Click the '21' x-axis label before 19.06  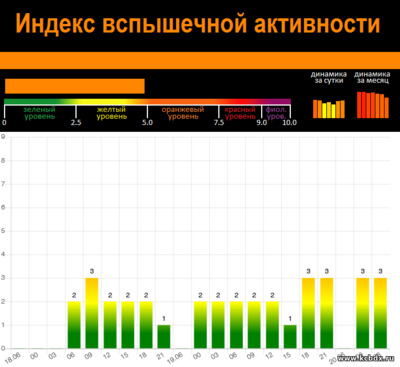pyautogui.click(x=160, y=356)
